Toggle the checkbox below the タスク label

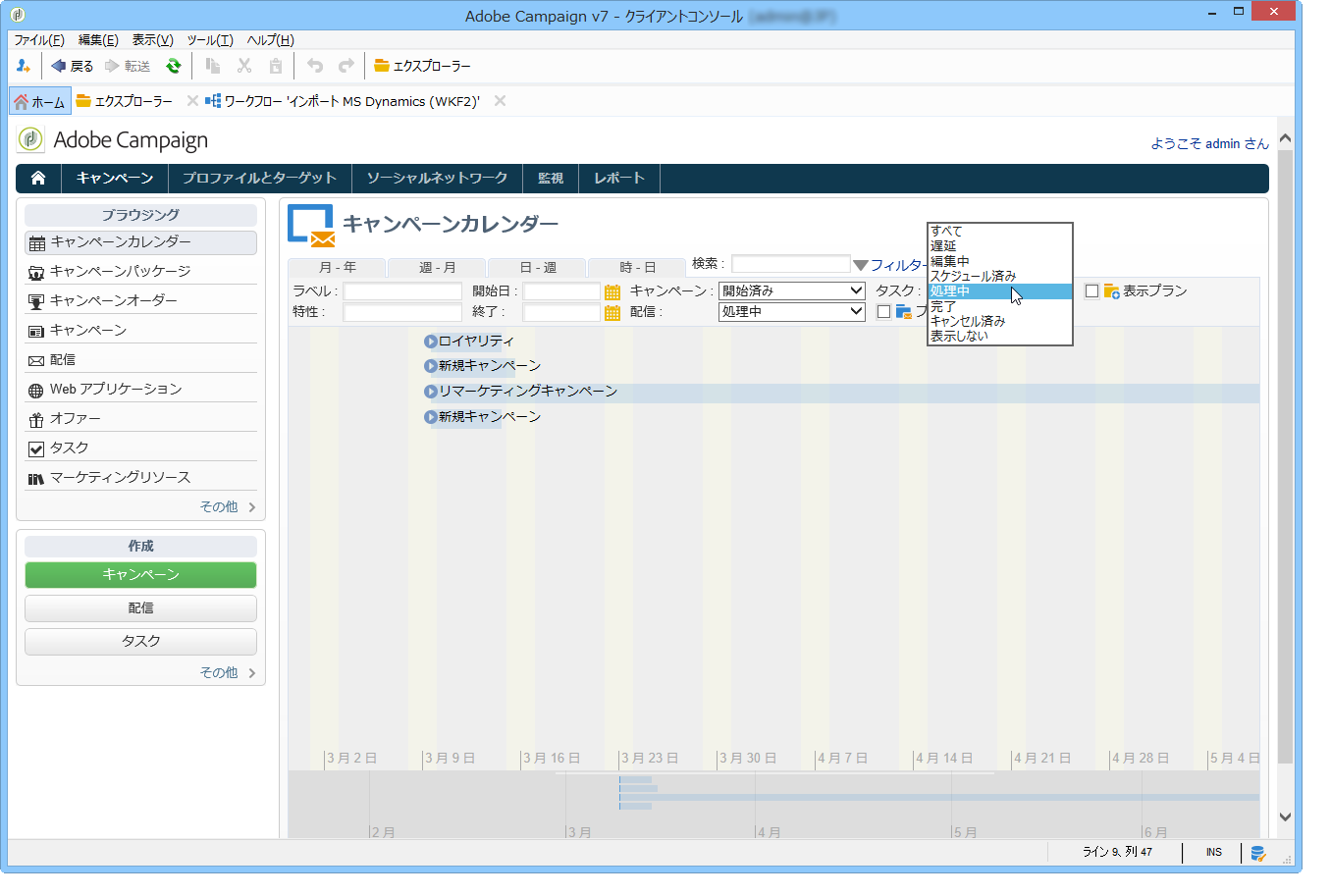coord(883,312)
